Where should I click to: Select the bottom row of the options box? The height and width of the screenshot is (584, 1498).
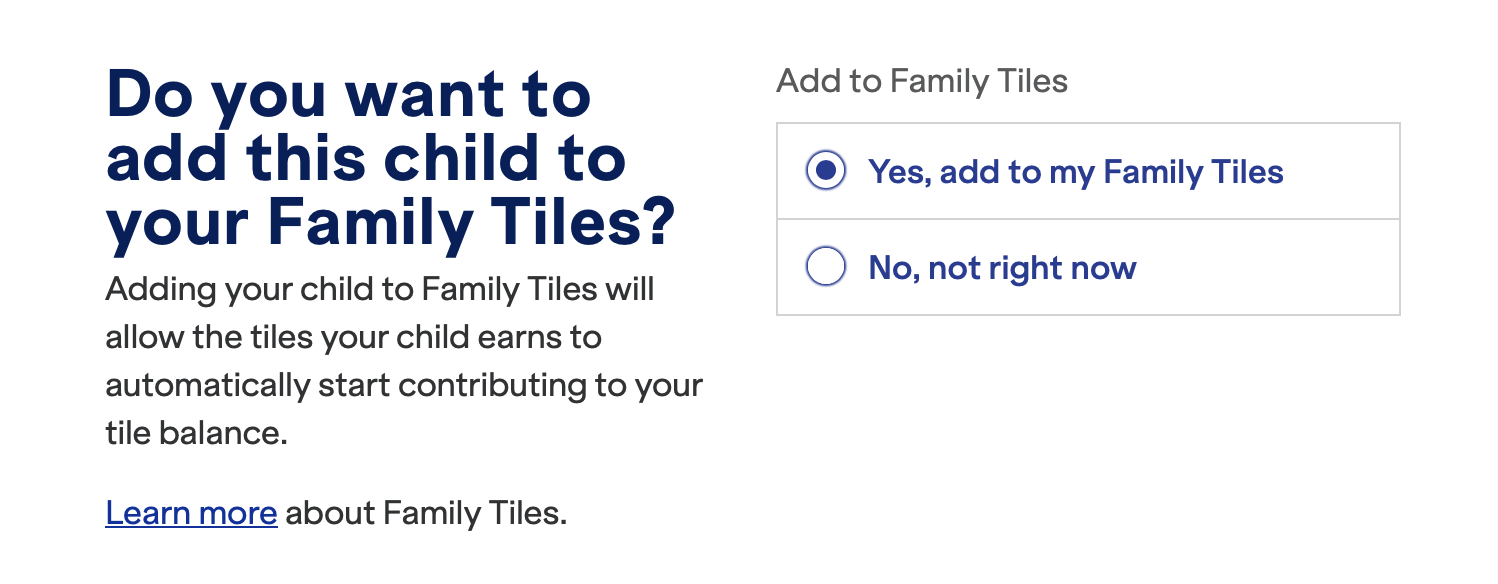[1088, 268]
